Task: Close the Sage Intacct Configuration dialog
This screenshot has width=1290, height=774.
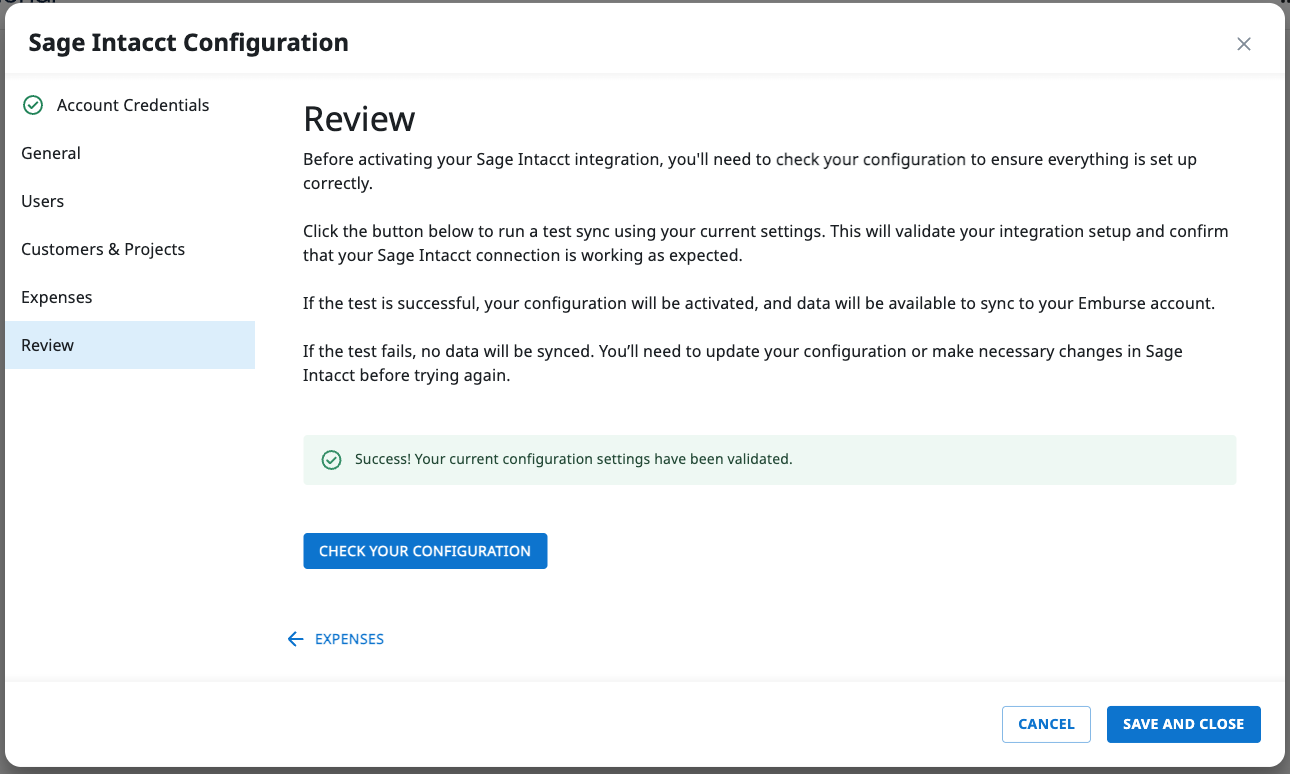Action: click(x=1244, y=44)
